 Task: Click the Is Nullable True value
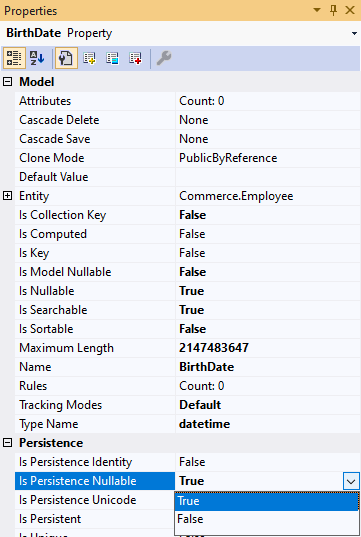(267, 291)
